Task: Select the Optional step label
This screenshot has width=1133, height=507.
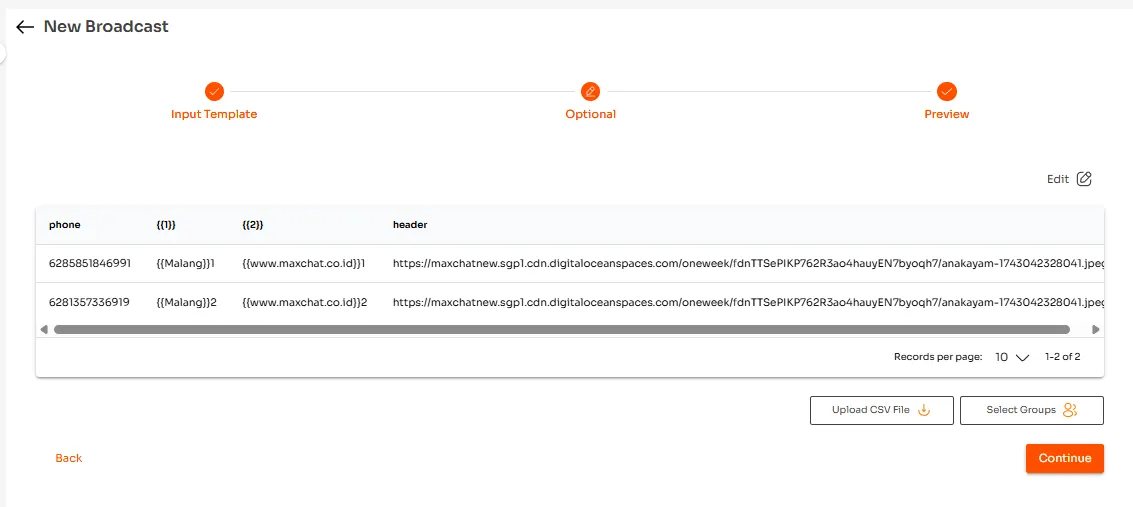Action: click(x=590, y=114)
